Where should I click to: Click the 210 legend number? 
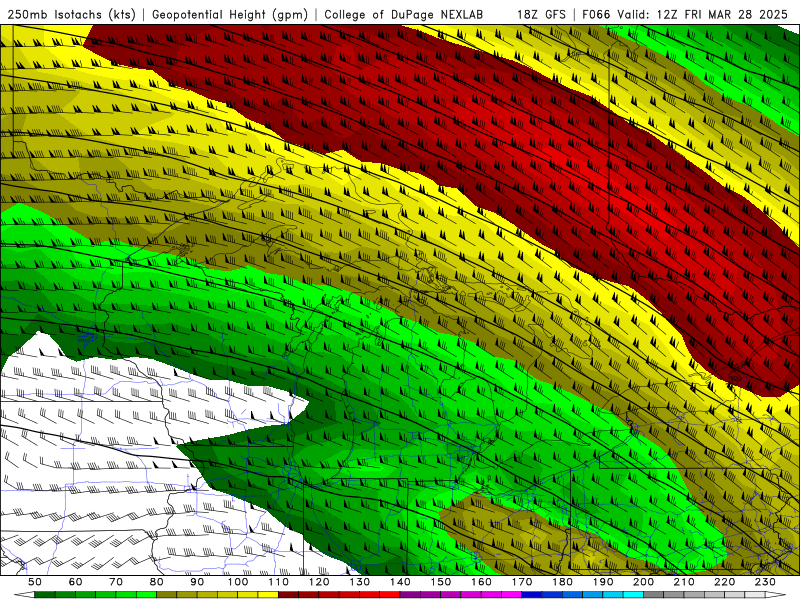pos(684,582)
